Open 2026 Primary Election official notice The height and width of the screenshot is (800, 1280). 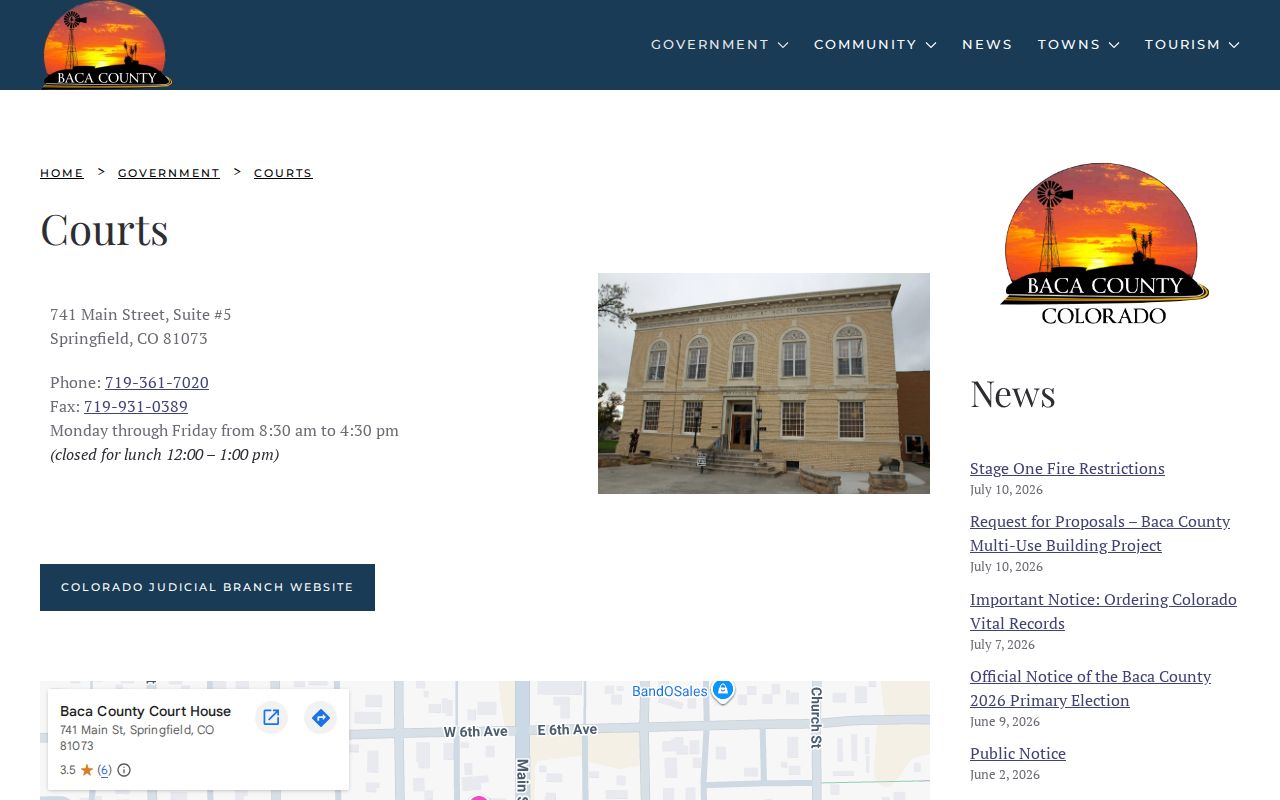tap(1090, 688)
